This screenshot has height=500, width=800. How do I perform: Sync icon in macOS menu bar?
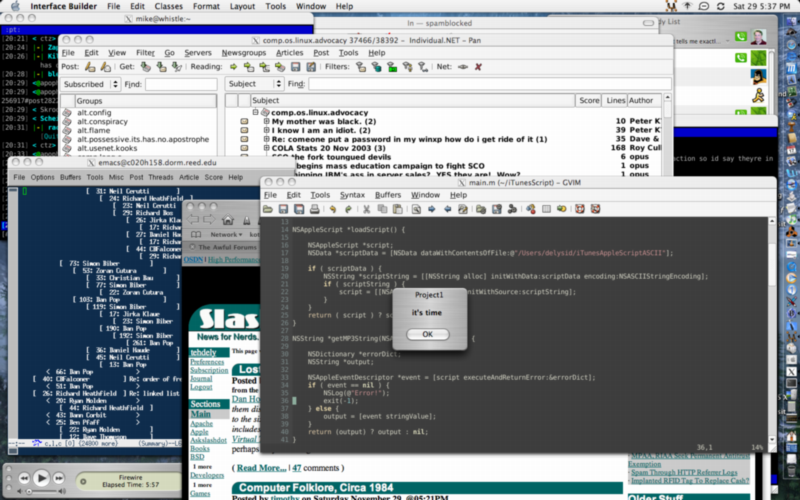(720, 6)
